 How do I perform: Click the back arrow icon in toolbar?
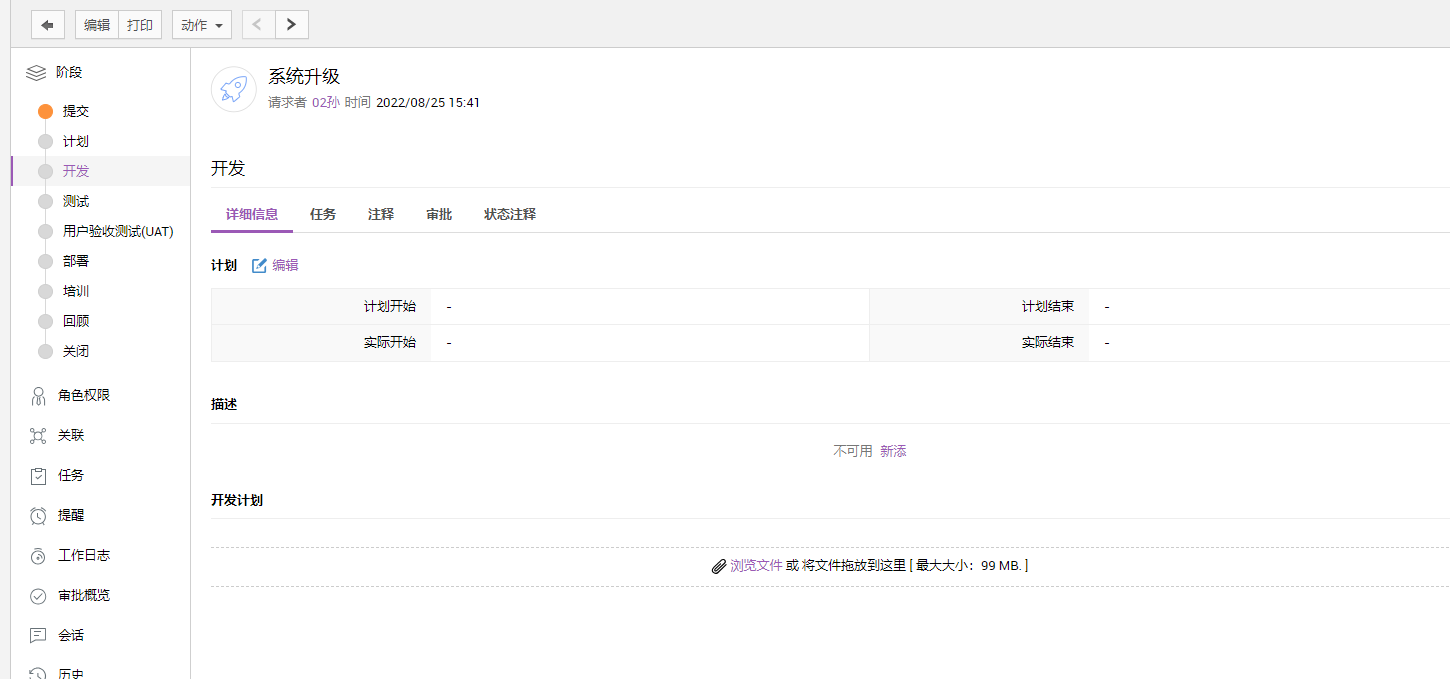pyautogui.click(x=47, y=25)
